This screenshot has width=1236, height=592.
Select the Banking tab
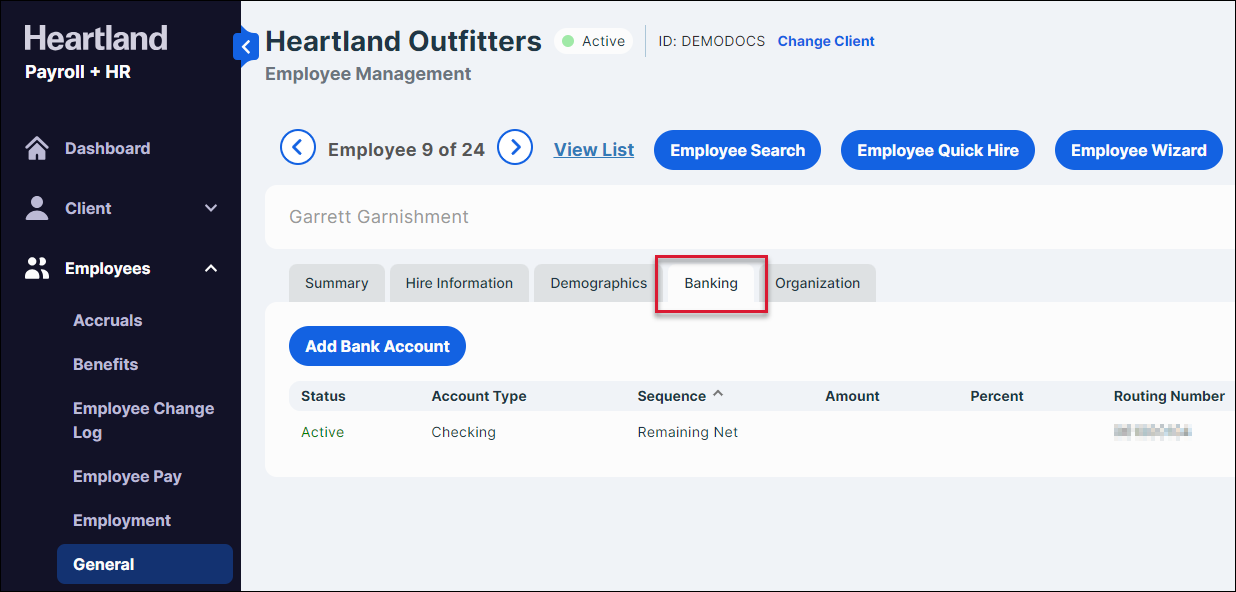point(711,283)
